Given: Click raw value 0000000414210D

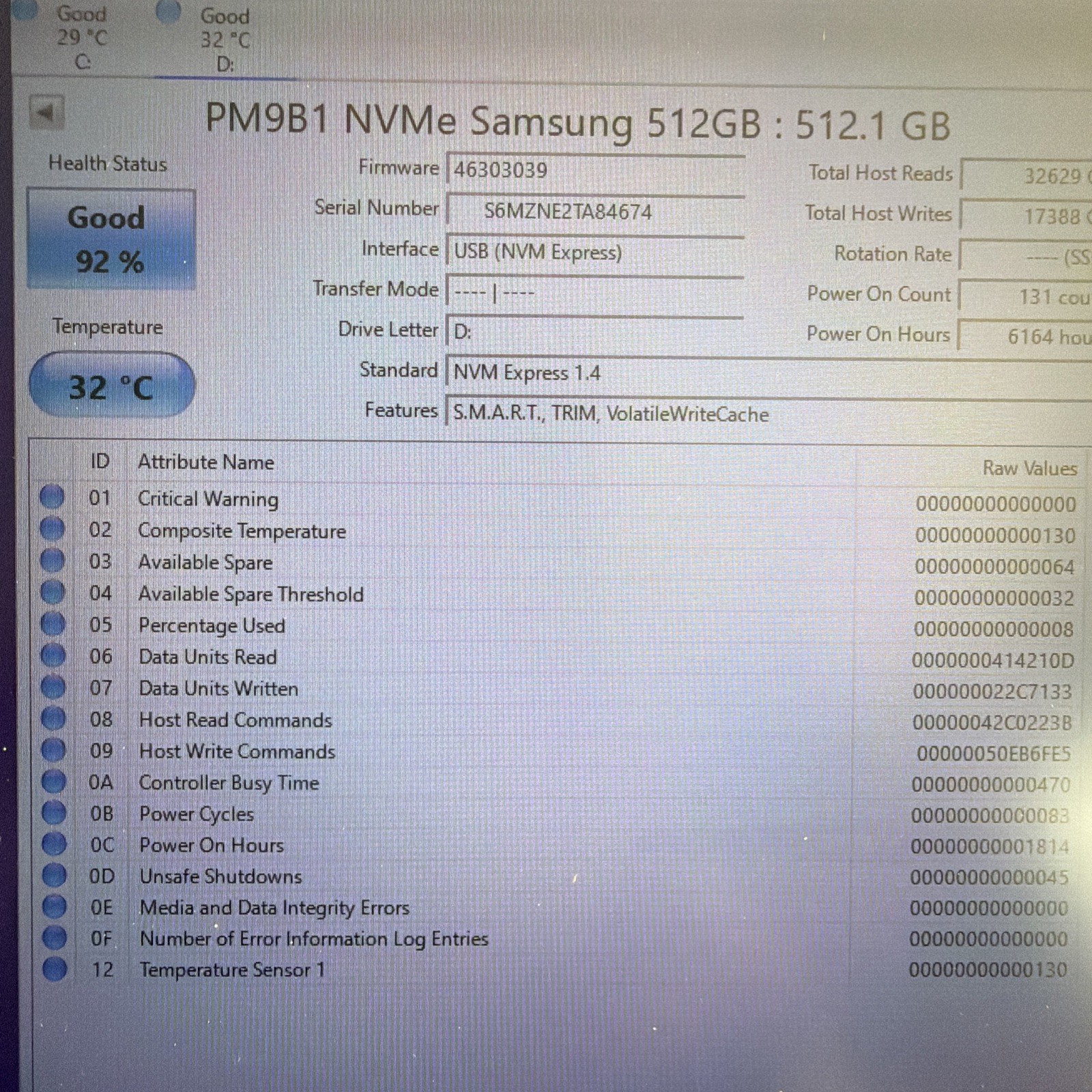Looking at the screenshot, I should [993, 661].
